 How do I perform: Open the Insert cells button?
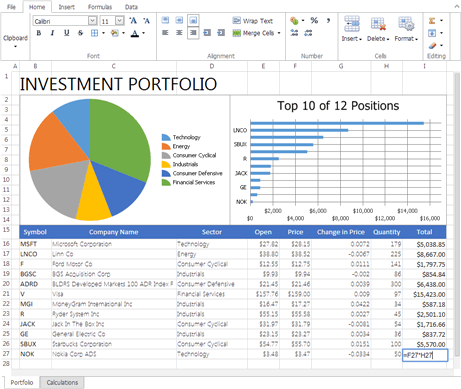click(352, 29)
